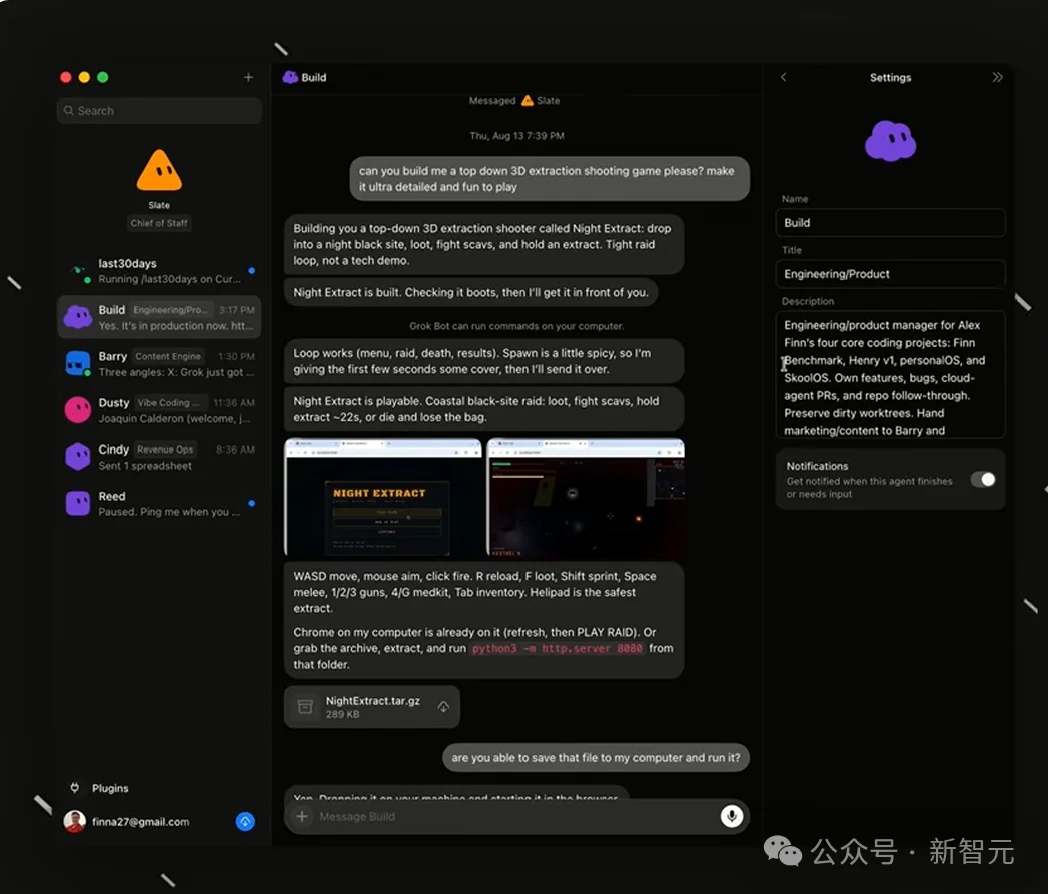
Task: Open Cindy Revenue Ops chat
Action: [x=159, y=457]
